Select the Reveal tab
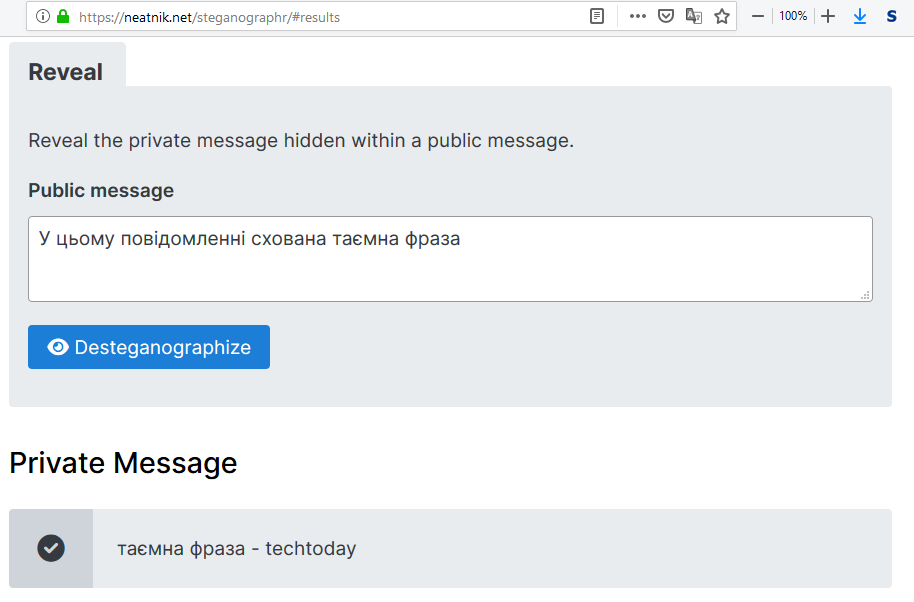This screenshot has height=602, width=914. (x=66, y=72)
